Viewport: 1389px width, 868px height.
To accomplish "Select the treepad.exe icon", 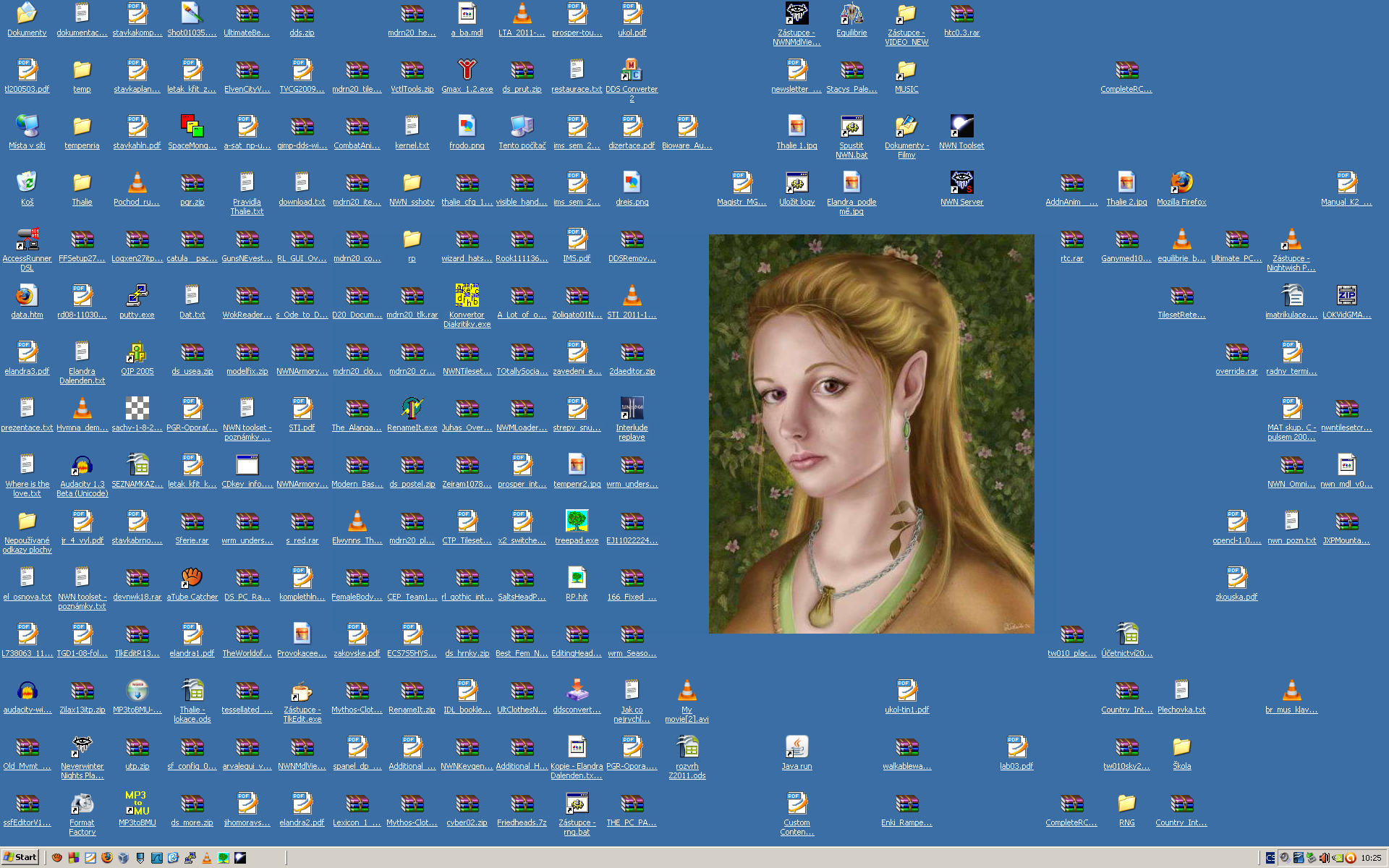I will pos(577,522).
